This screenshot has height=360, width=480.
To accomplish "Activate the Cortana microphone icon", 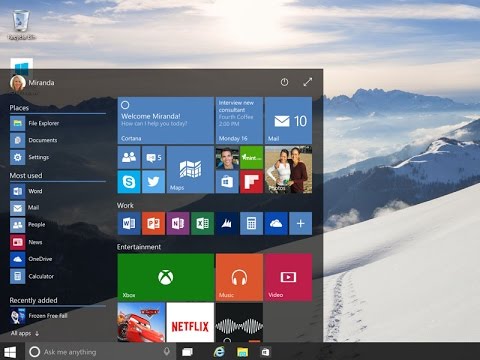I will (x=167, y=351).
